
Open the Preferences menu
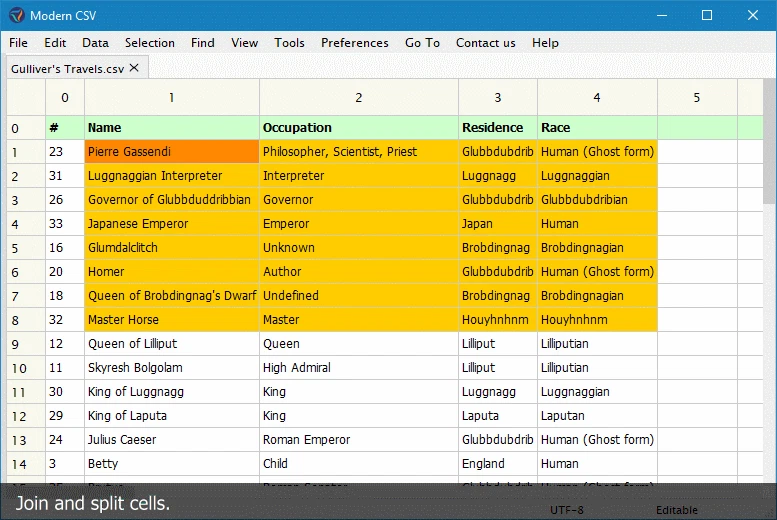click(355, 43)
